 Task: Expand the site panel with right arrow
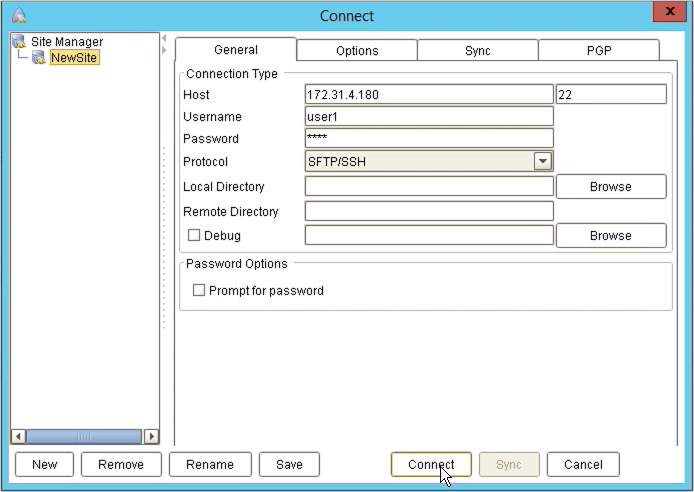coord(164,50)
